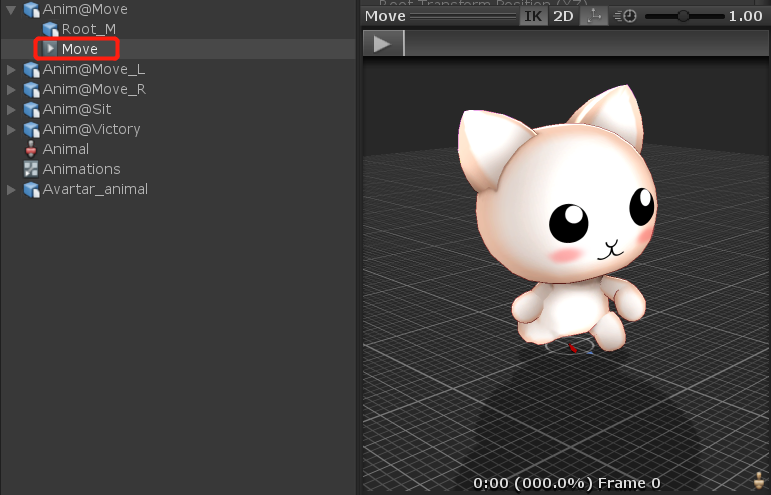This screenshot has width=771, height=495.
Task: Click the Anim@Move_R label
Action: [94, 89]
